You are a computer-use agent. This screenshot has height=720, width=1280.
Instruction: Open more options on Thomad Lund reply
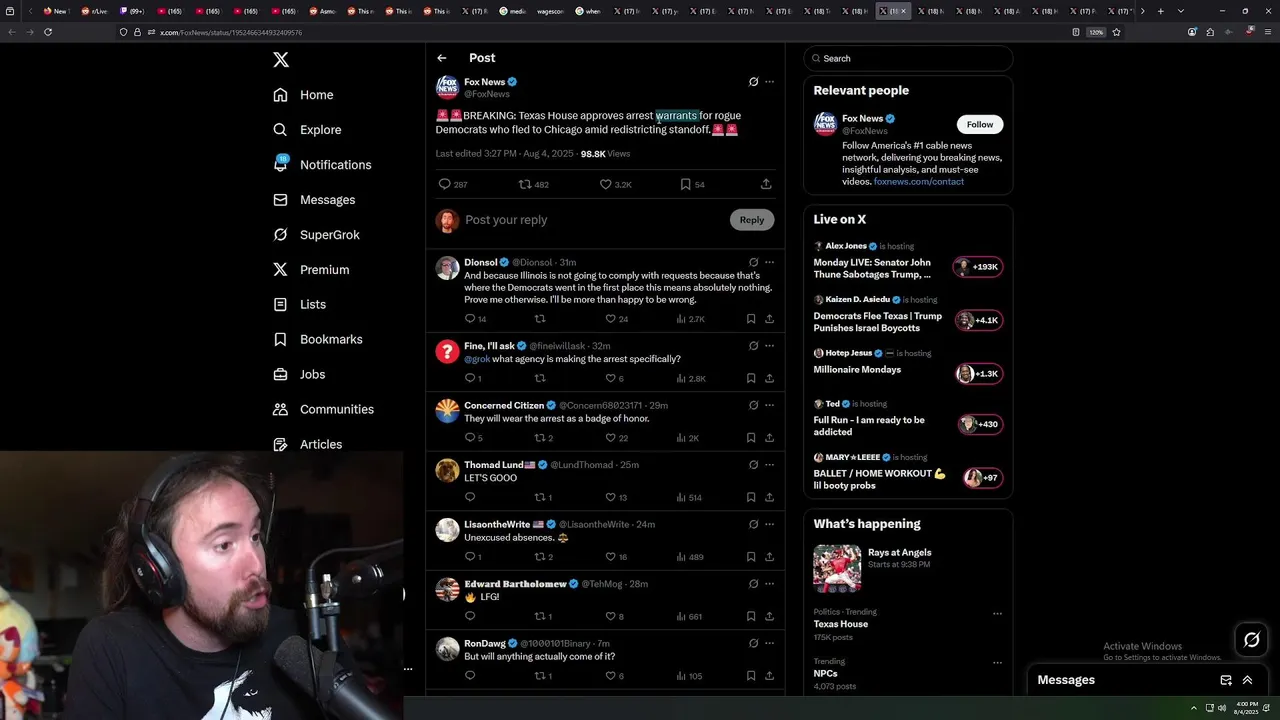(x=769, y=465)
